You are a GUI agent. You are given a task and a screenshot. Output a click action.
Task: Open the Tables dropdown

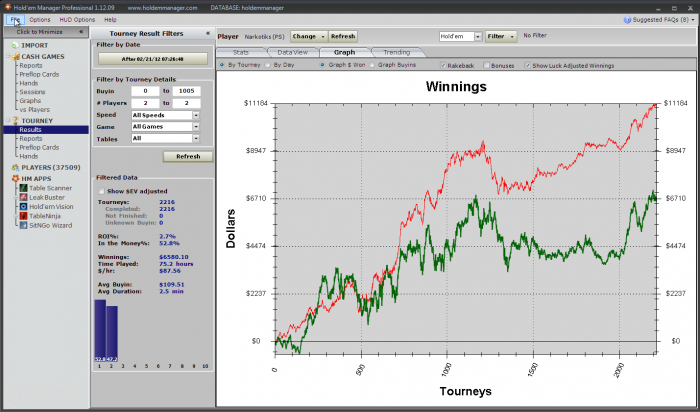click(196, 139)
